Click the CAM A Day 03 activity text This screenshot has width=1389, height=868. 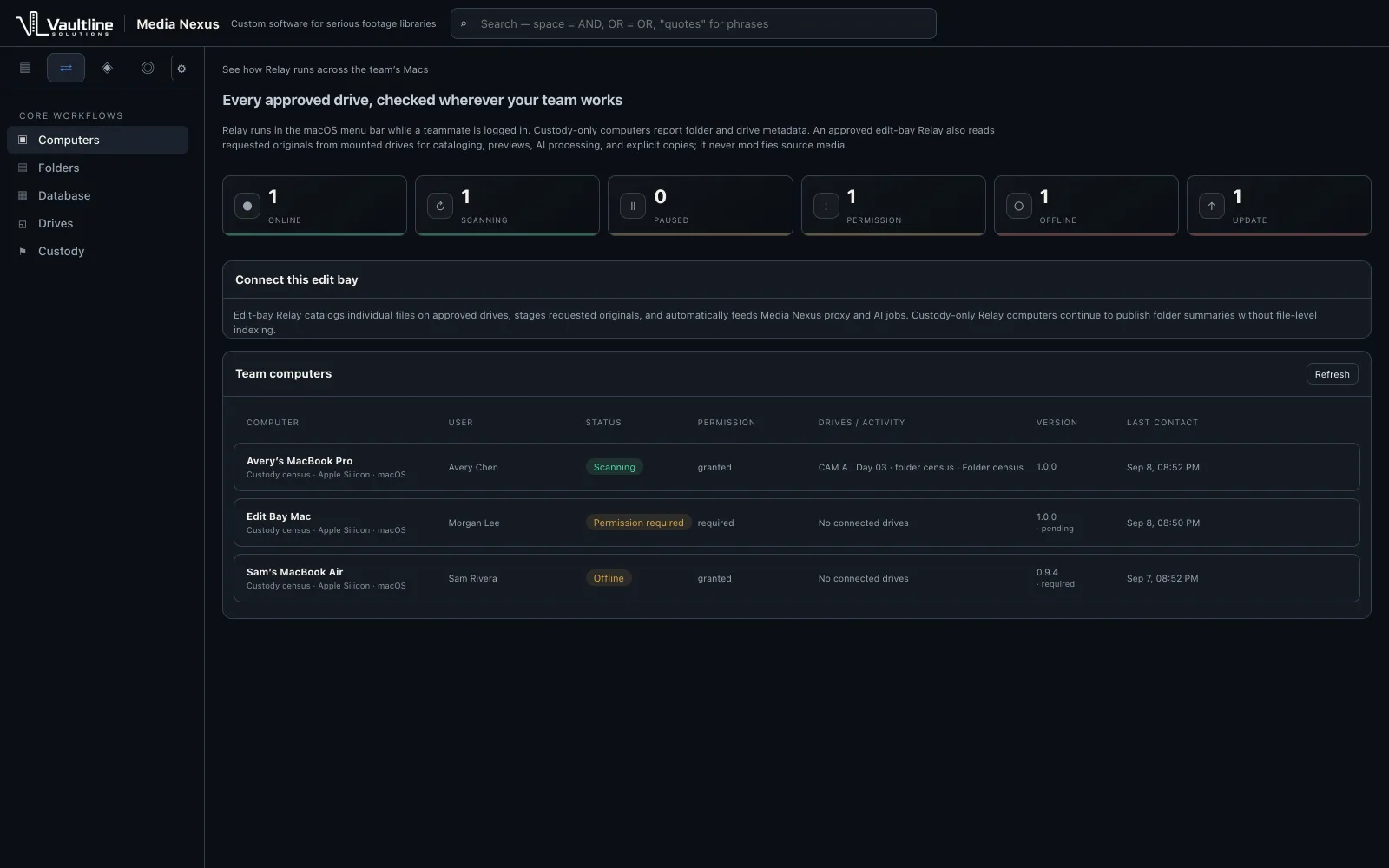(x=920, y=467)
